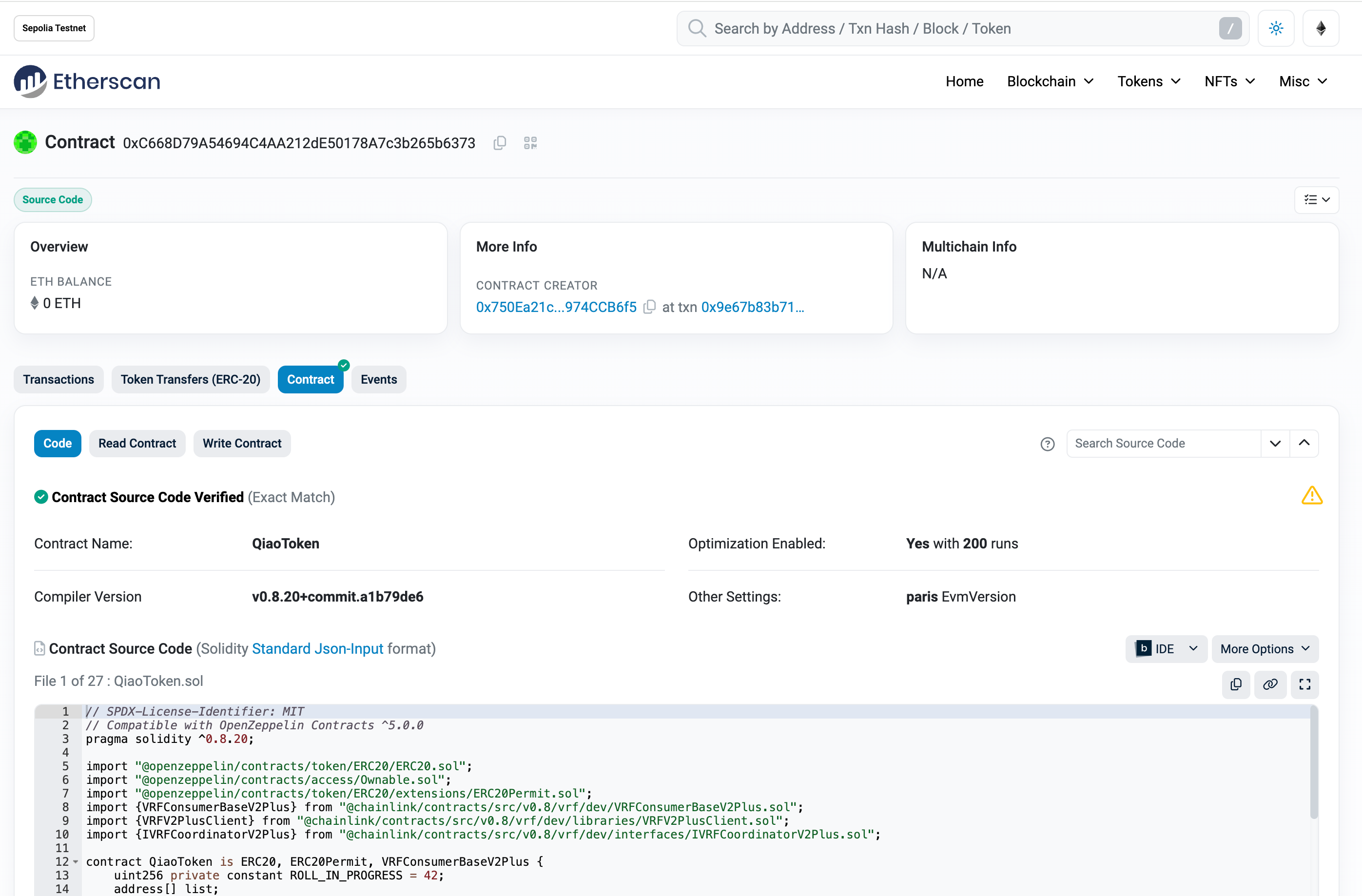The image size is (1362, 896).
Task: Switch to the Events tab
Action: [x=379, y=379]
